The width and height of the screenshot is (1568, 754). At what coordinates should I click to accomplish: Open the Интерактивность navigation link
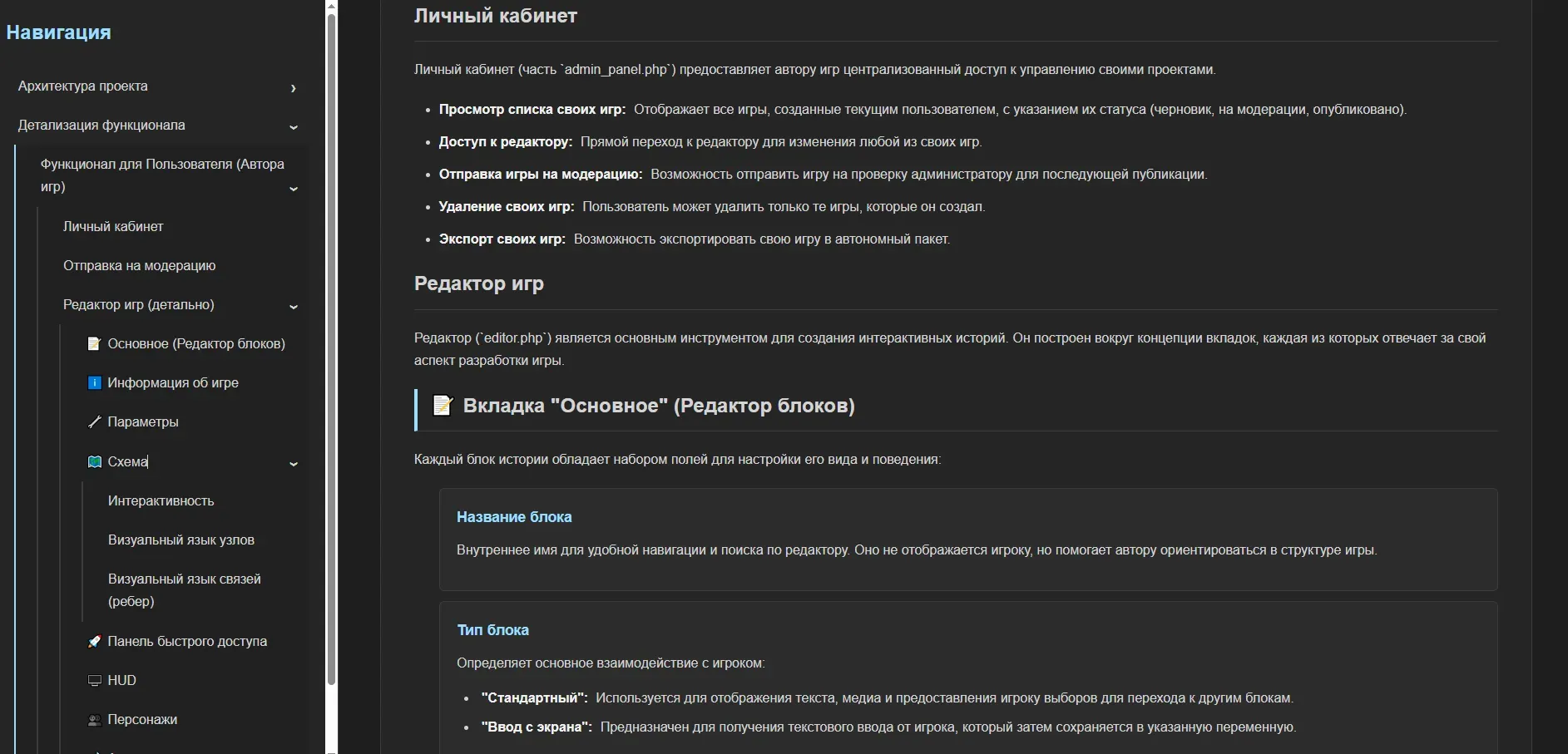point(161,500)
